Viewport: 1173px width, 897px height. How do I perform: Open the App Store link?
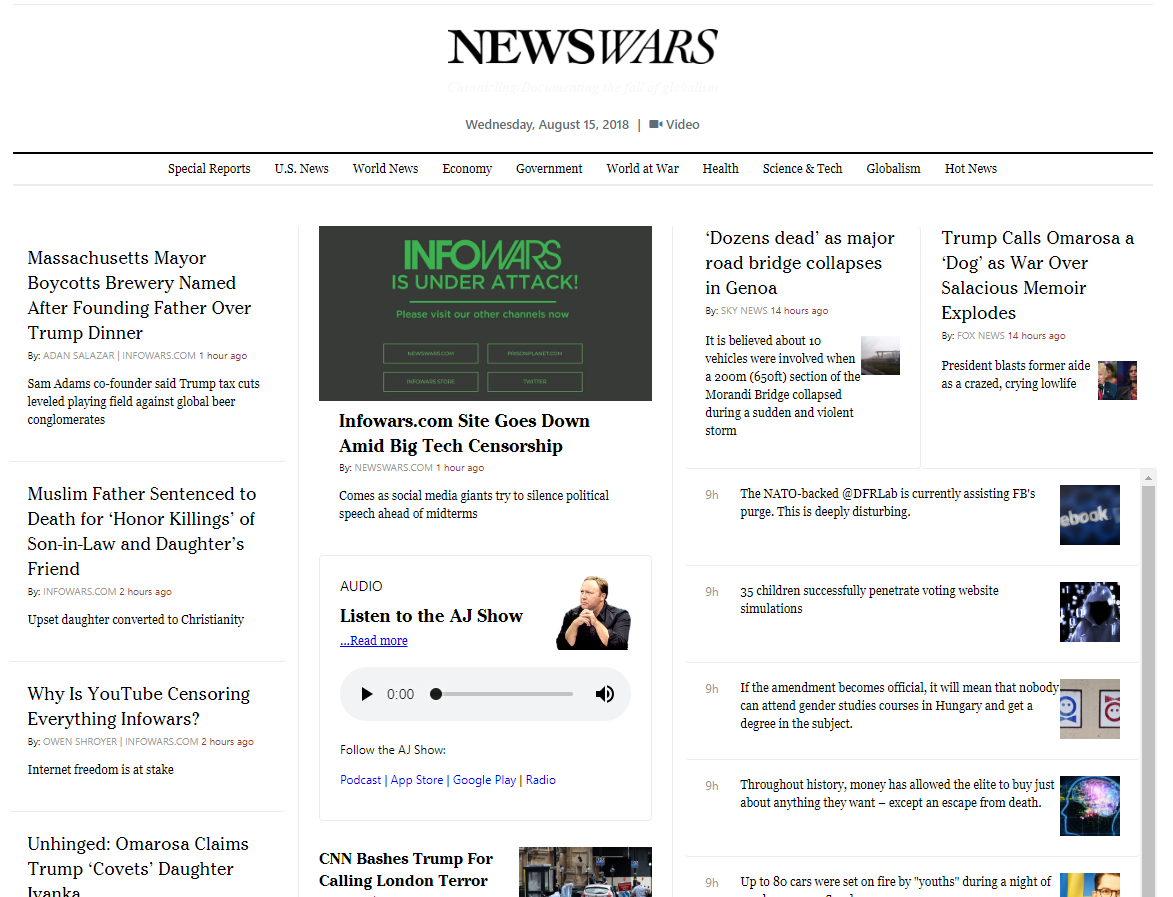pyautogui.click(x=417, y=780)
